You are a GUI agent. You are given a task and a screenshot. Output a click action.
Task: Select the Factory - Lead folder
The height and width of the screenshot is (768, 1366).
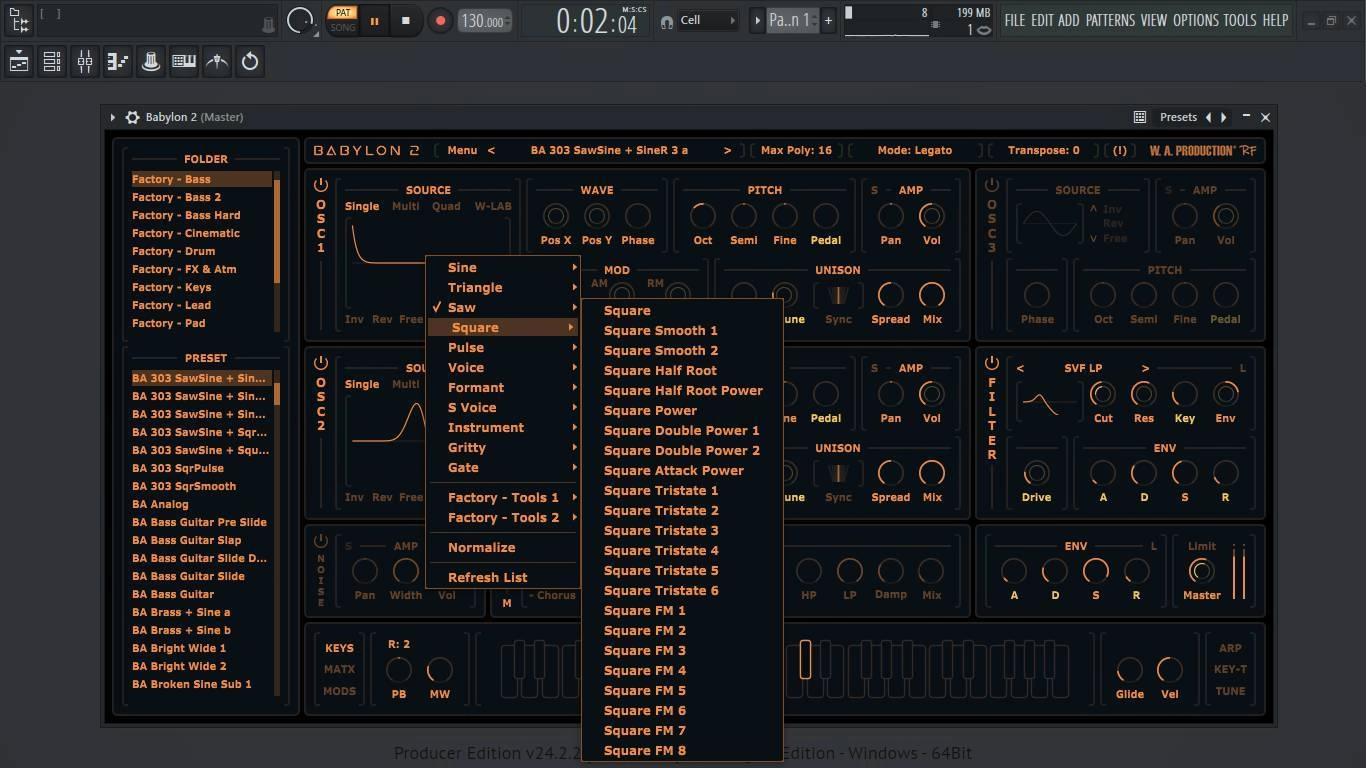pos(201,305)
